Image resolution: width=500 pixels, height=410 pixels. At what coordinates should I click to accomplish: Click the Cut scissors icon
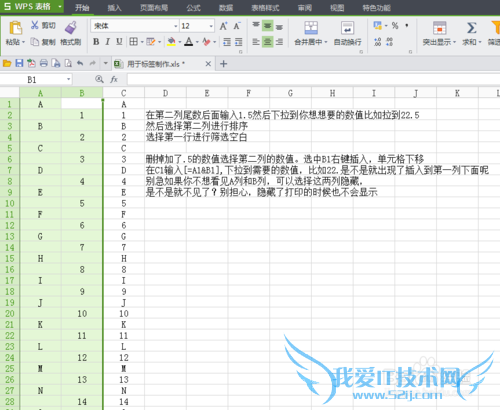click(34, 25)
